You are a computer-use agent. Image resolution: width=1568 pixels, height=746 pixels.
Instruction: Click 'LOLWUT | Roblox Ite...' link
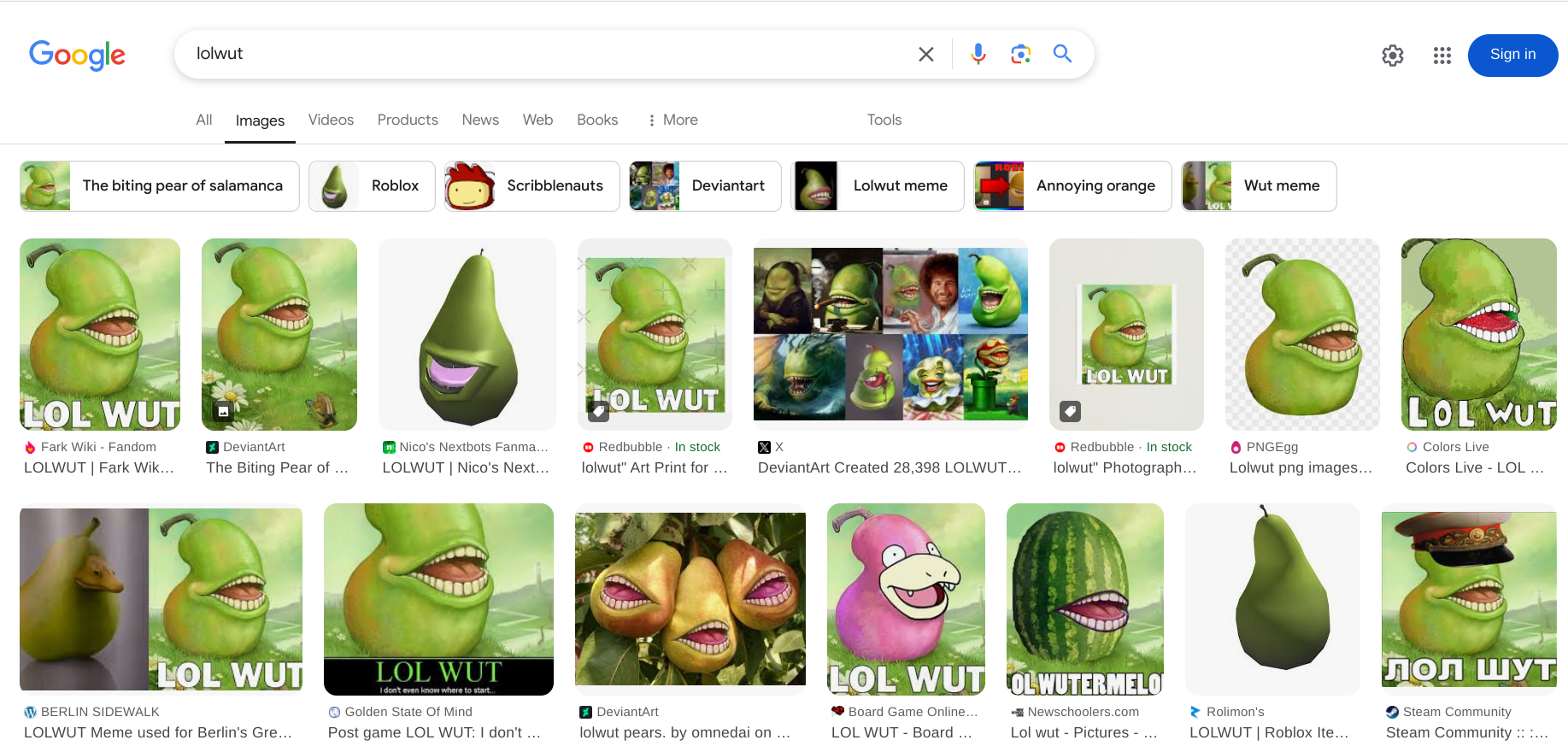tap(1269, 732)
